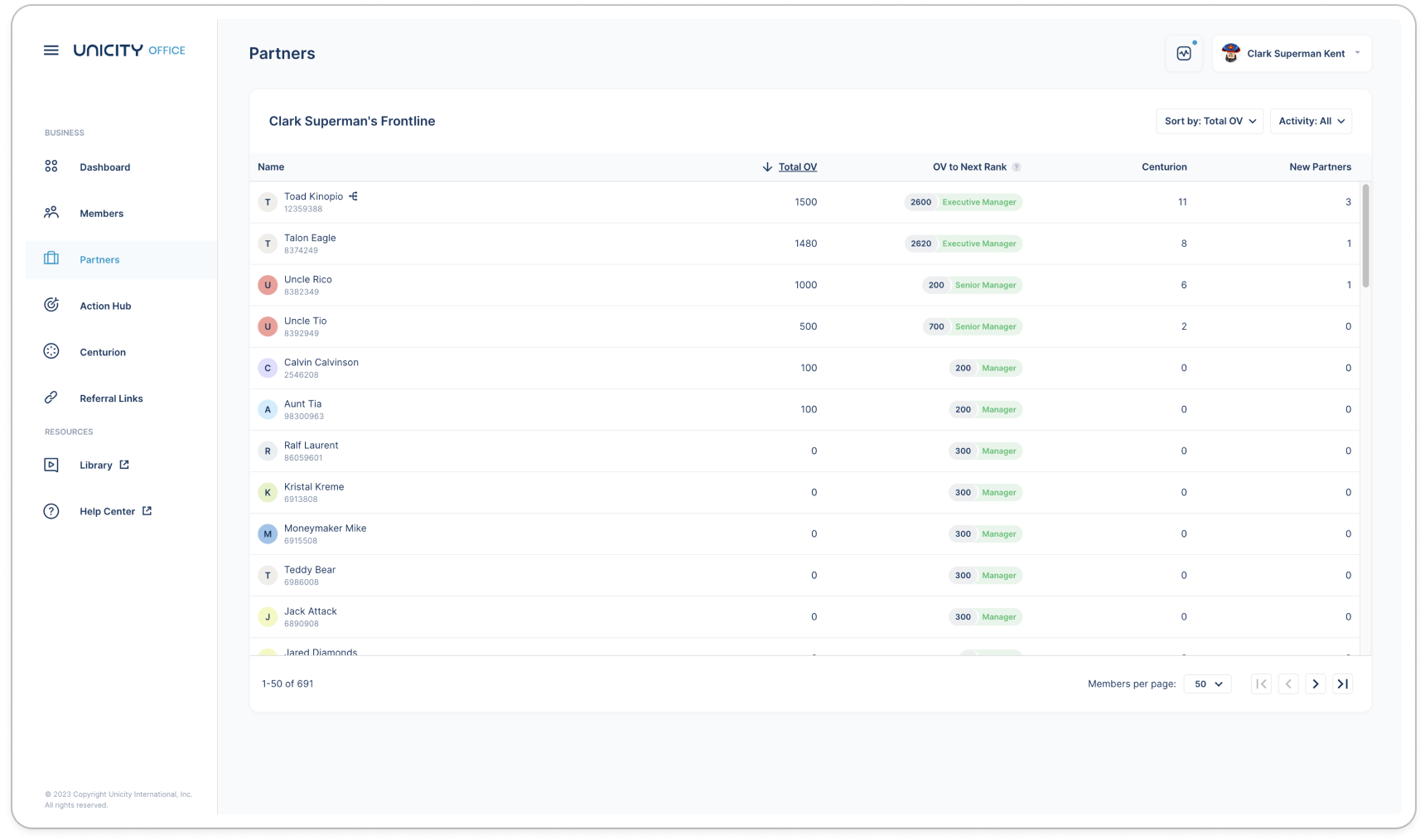The width and height of the screenshot is (1425, 840).
Task: Navigate to Dashboard in the sidebar
Action: 104,167
